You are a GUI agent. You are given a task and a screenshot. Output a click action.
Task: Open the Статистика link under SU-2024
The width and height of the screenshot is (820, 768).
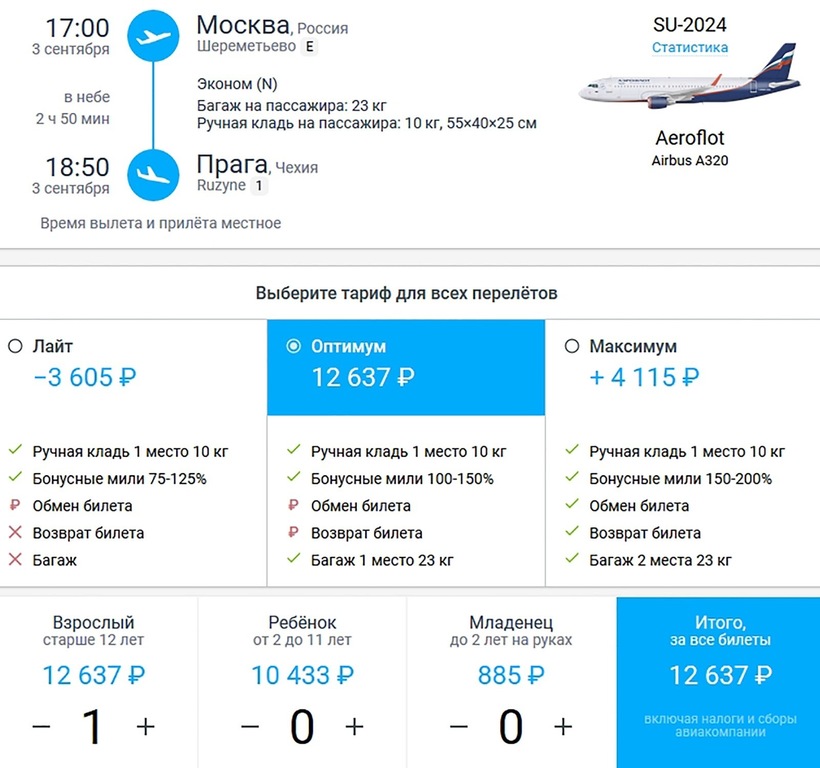click(690, 48)
